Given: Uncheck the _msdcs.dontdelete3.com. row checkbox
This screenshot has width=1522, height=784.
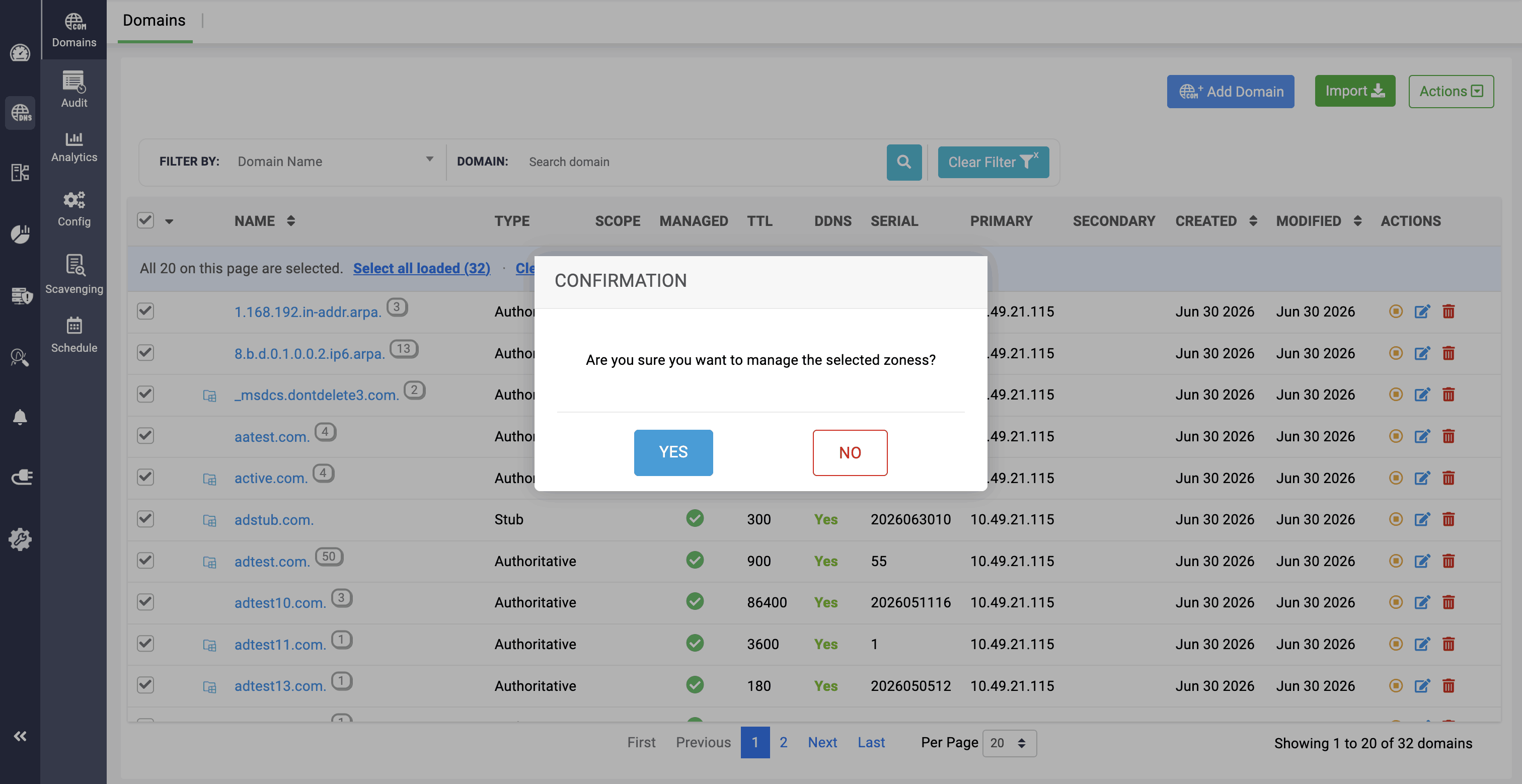Looking at the screenshot, I should (145, 394).
